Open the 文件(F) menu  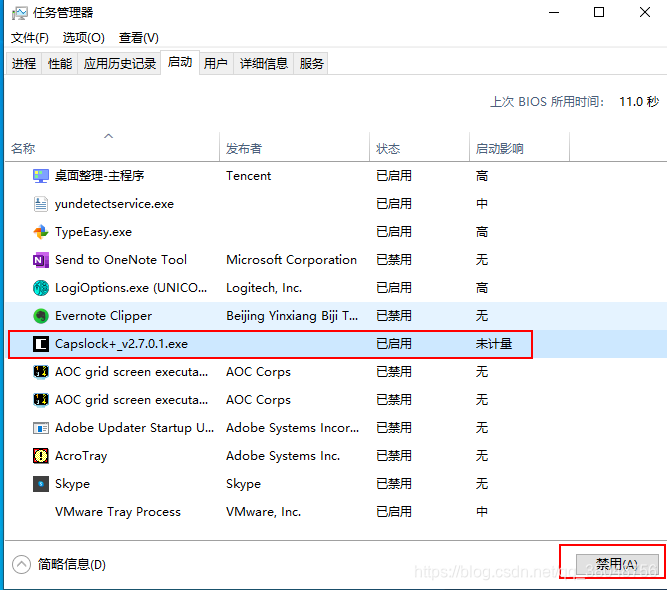(x=30, y=38)
